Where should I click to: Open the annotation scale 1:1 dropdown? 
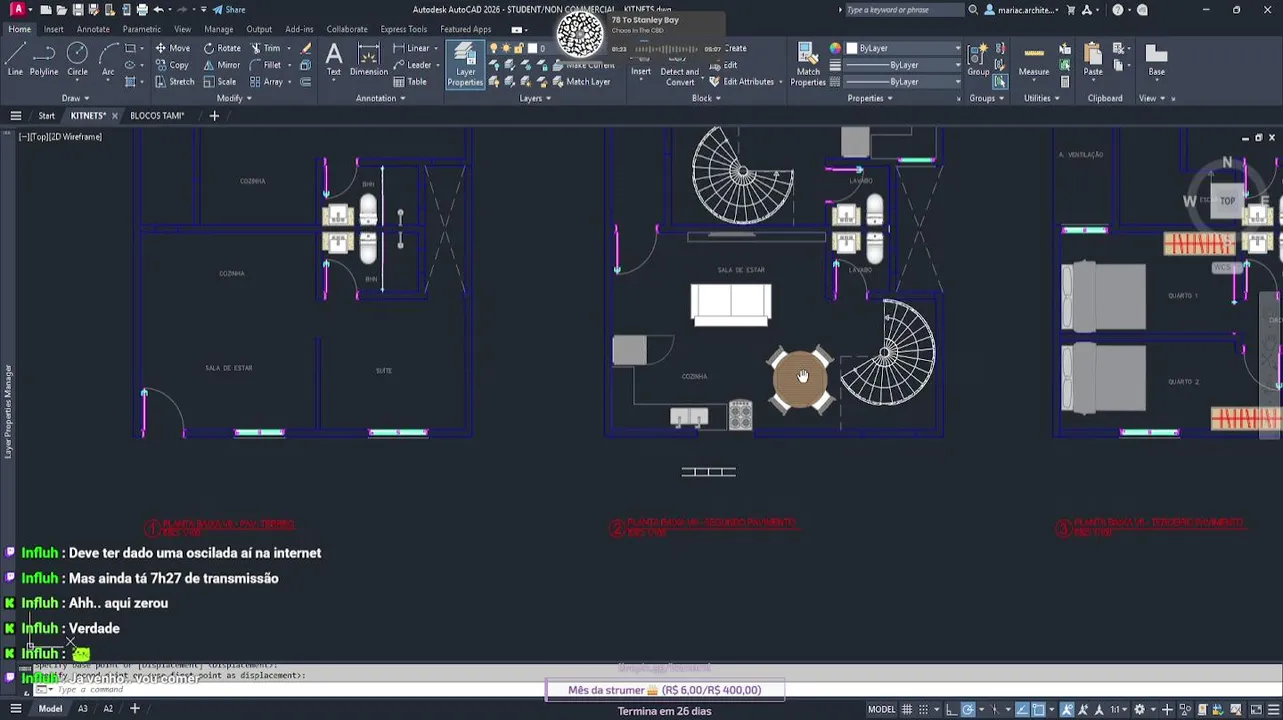1119,710
